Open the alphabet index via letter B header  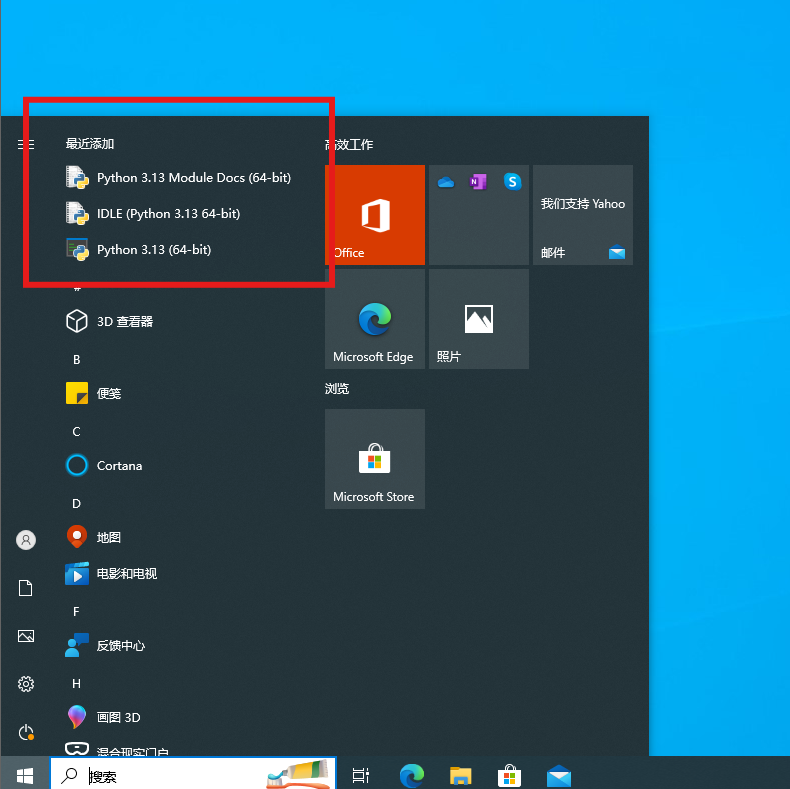[x=77, y=359]
